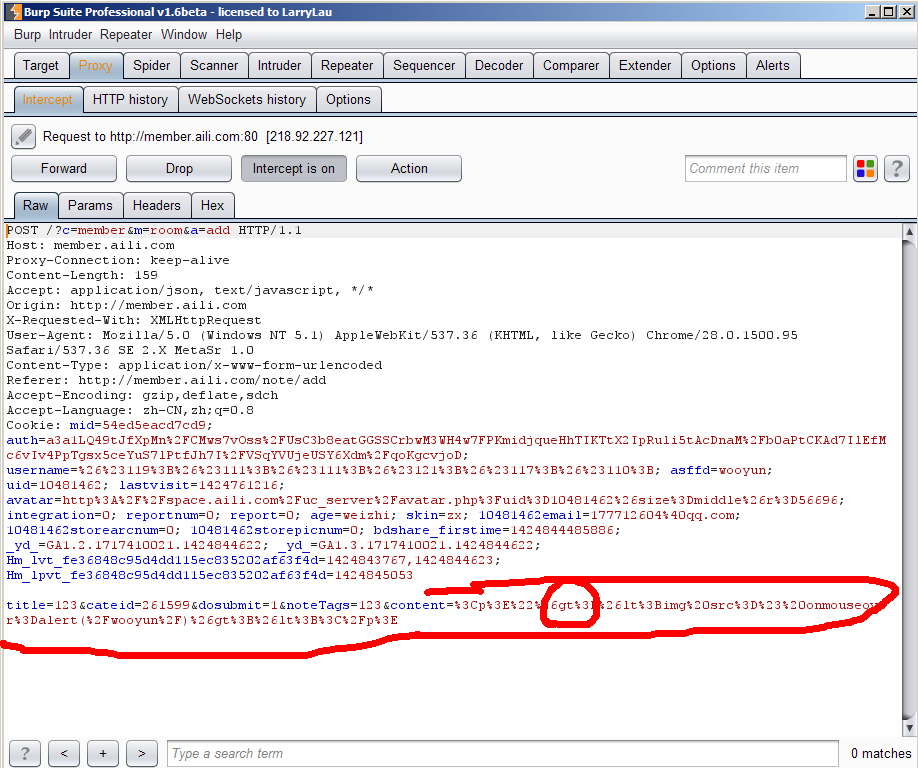Open the Intruder menu in menu bar
This screenshot has width=918, height=768.
pos(70,35)
